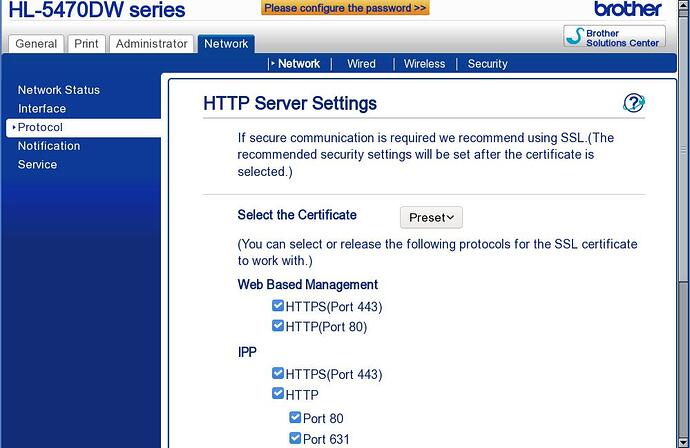Open the Wired submenu item
Viewport: 690px width, 448px height.
tap(361, 64)
